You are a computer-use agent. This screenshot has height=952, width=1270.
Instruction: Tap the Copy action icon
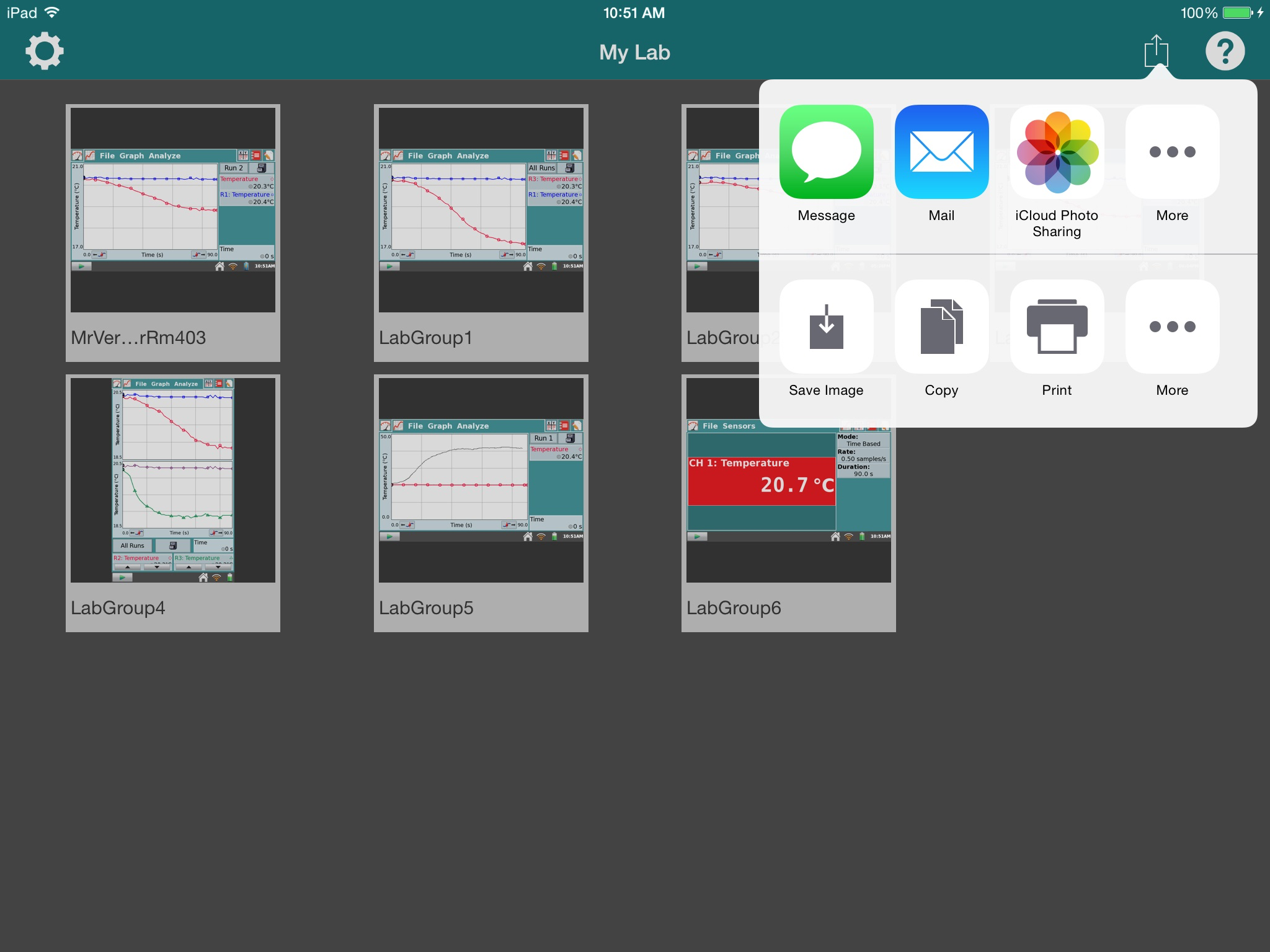pyautogui.click(x=941, y=327)
